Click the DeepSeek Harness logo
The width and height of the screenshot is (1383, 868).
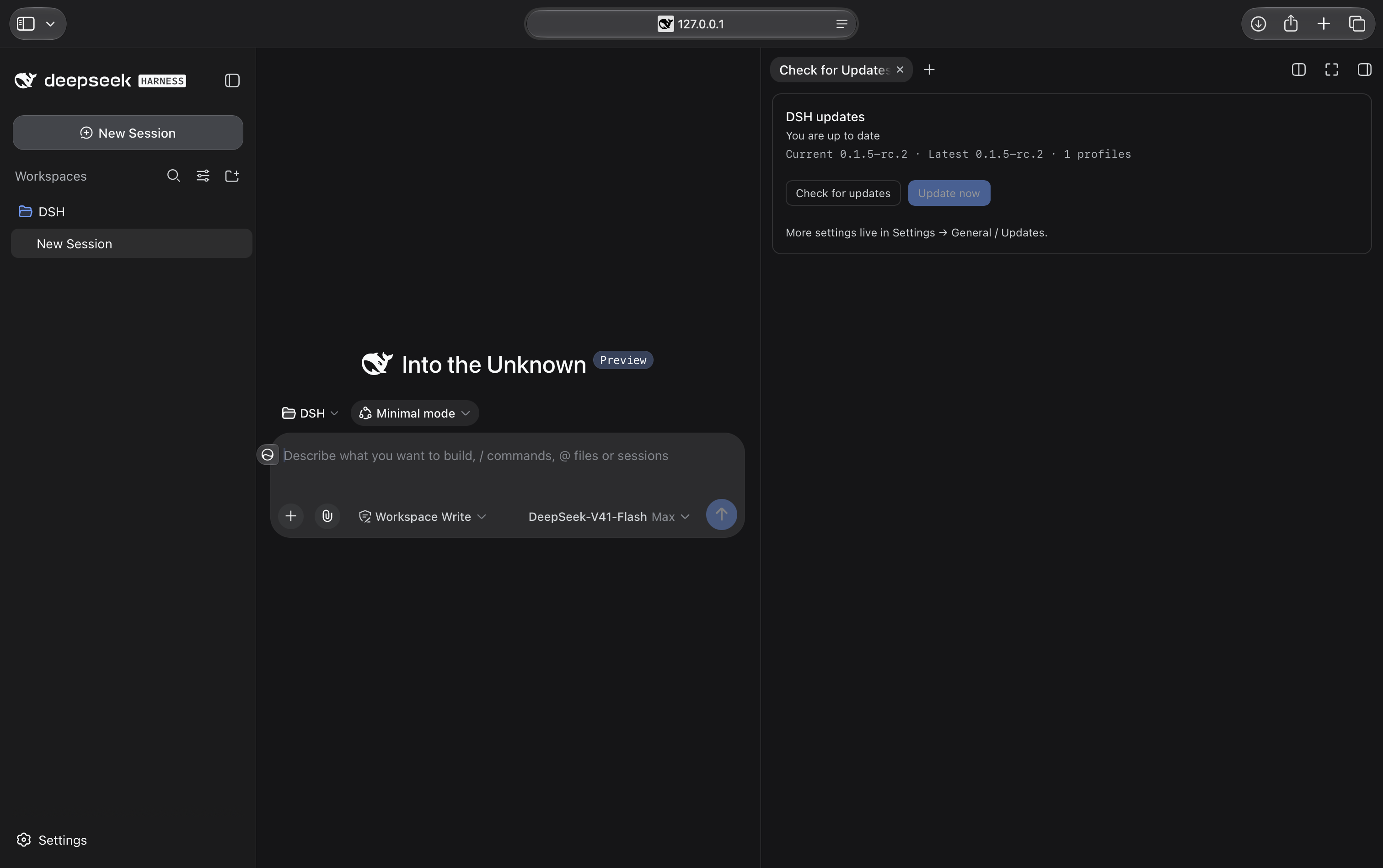[x=100, y=80]
